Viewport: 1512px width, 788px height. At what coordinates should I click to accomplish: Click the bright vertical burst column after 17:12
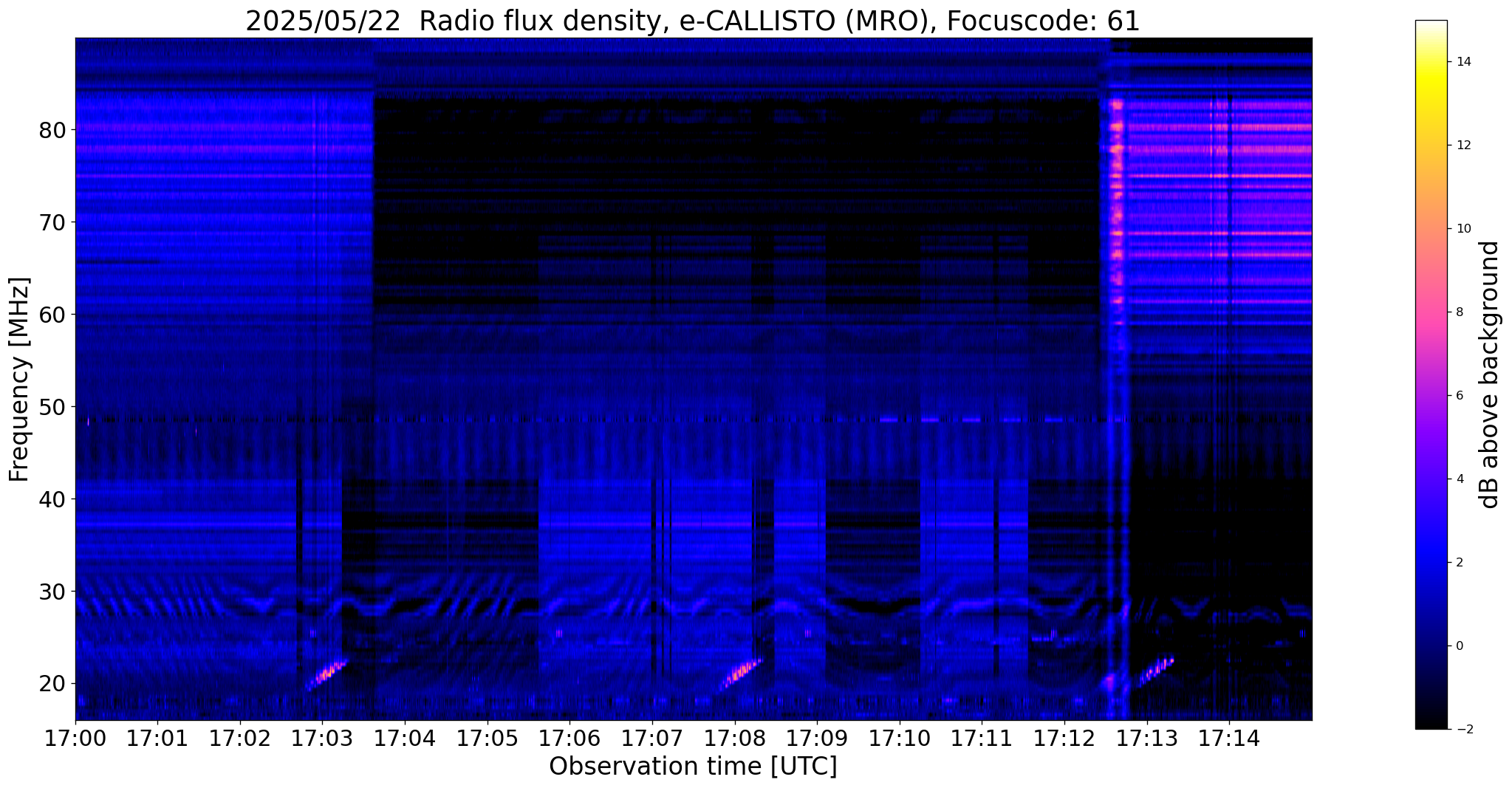pos(1116,222)
